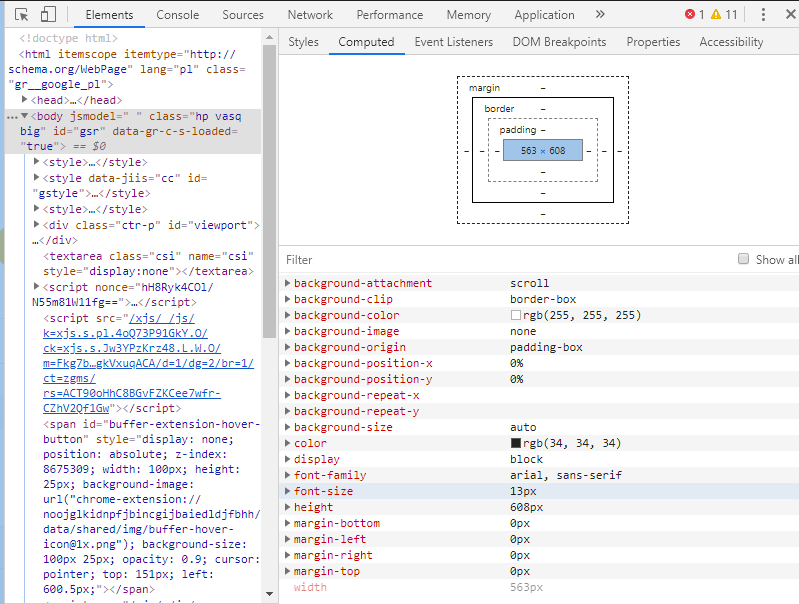Open the DOM Breakpoints pane
The width and height of the screenshot is (799, 604).
[559, 42]
